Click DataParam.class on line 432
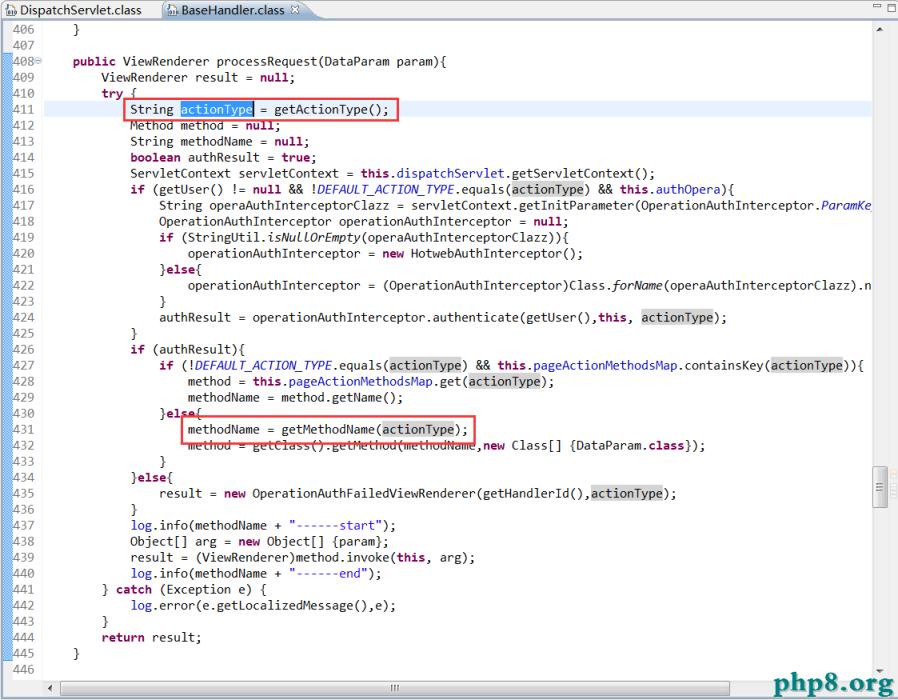The image size is (898, 700). (x=630, y=446)
